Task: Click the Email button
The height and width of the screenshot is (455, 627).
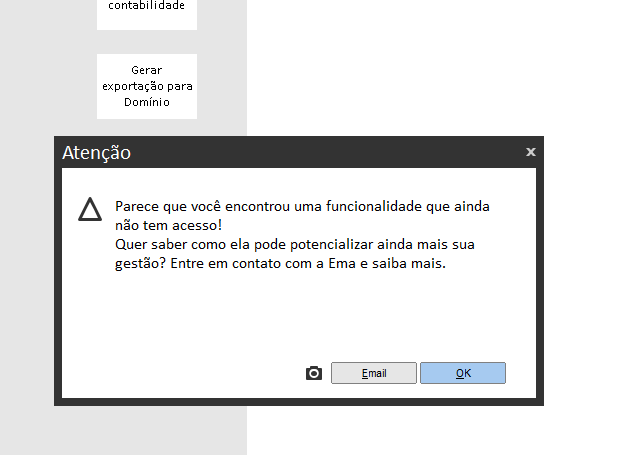Action: [x=374, y=373]
